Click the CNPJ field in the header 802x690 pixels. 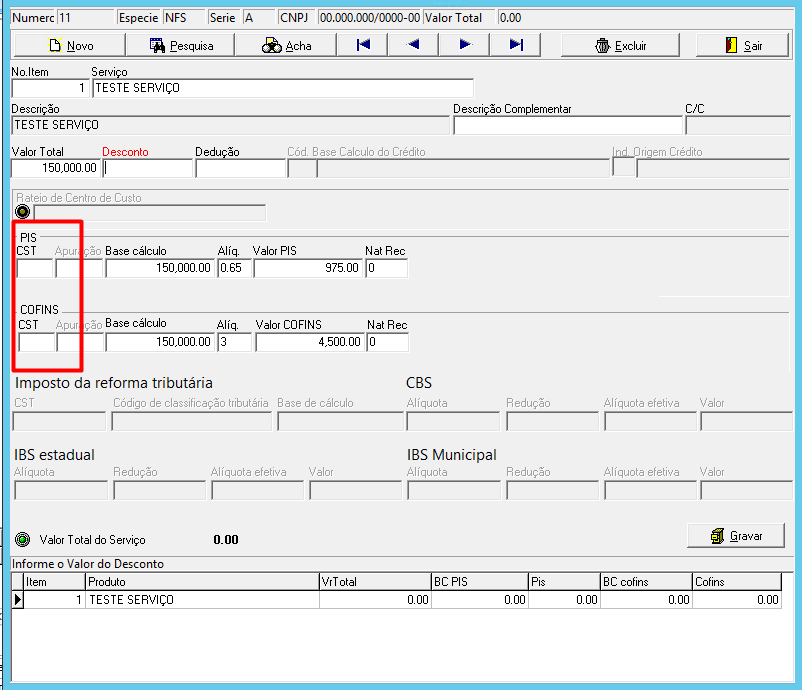tap(369, 18)
